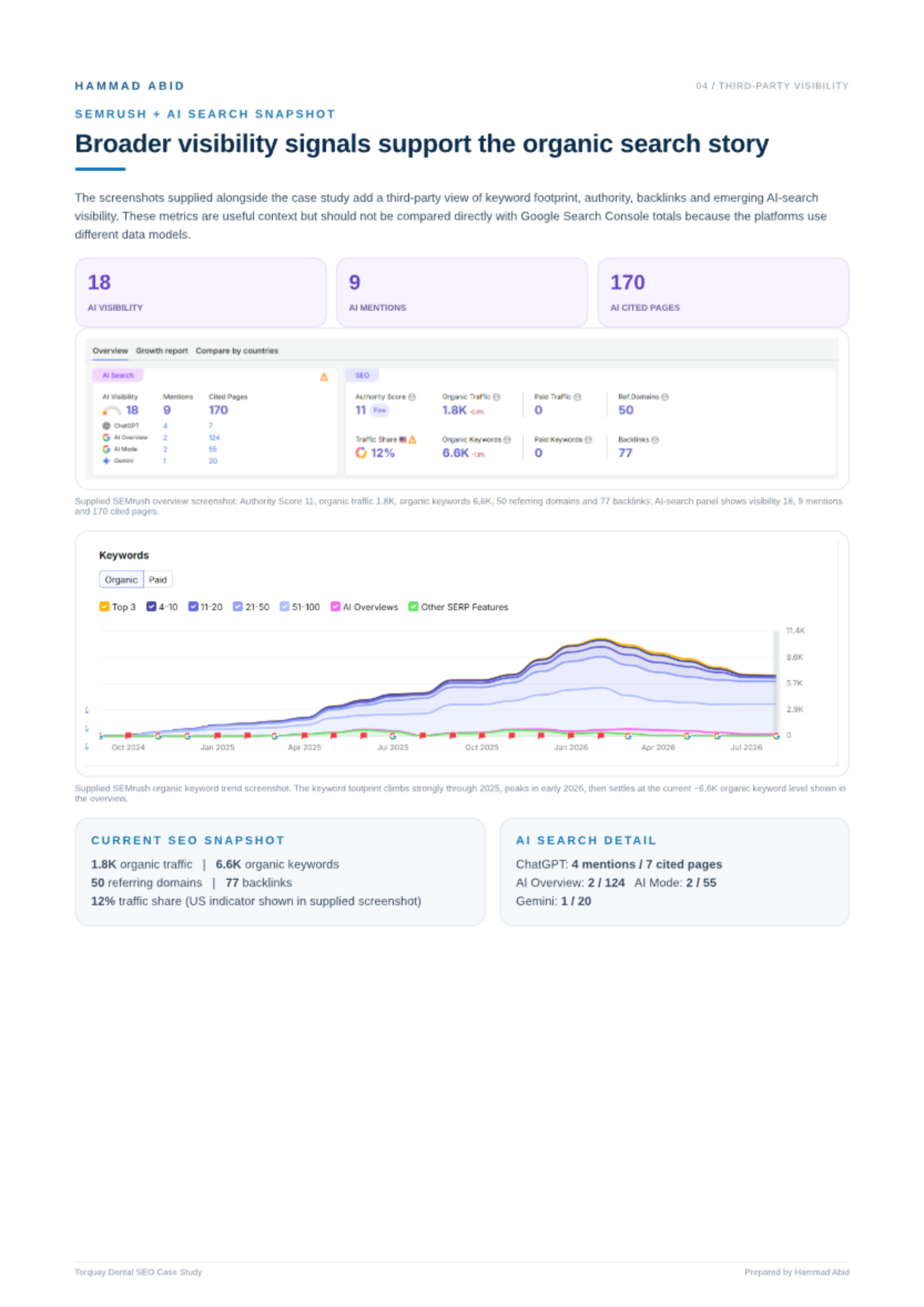
Task: Uncheck the 11-20 legend checkbox
Action: 193,606
